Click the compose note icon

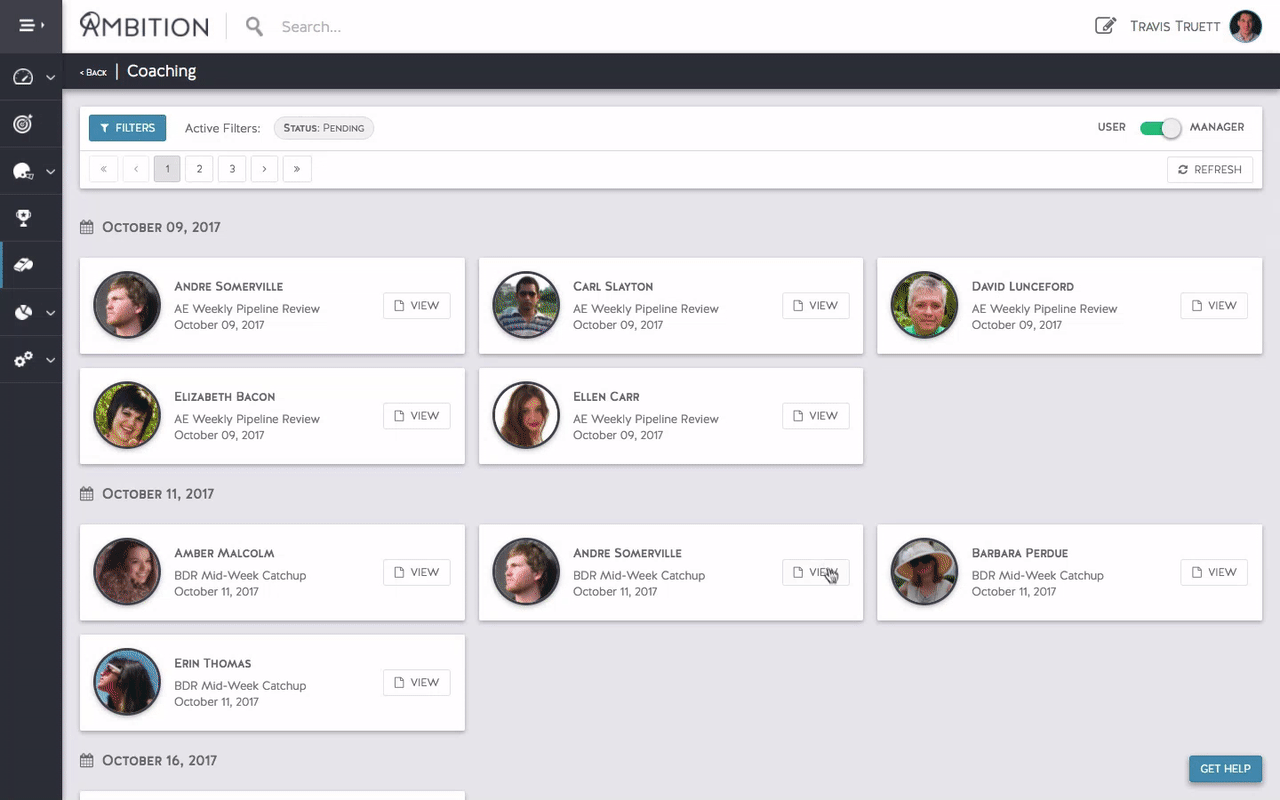pos(1105,26)
